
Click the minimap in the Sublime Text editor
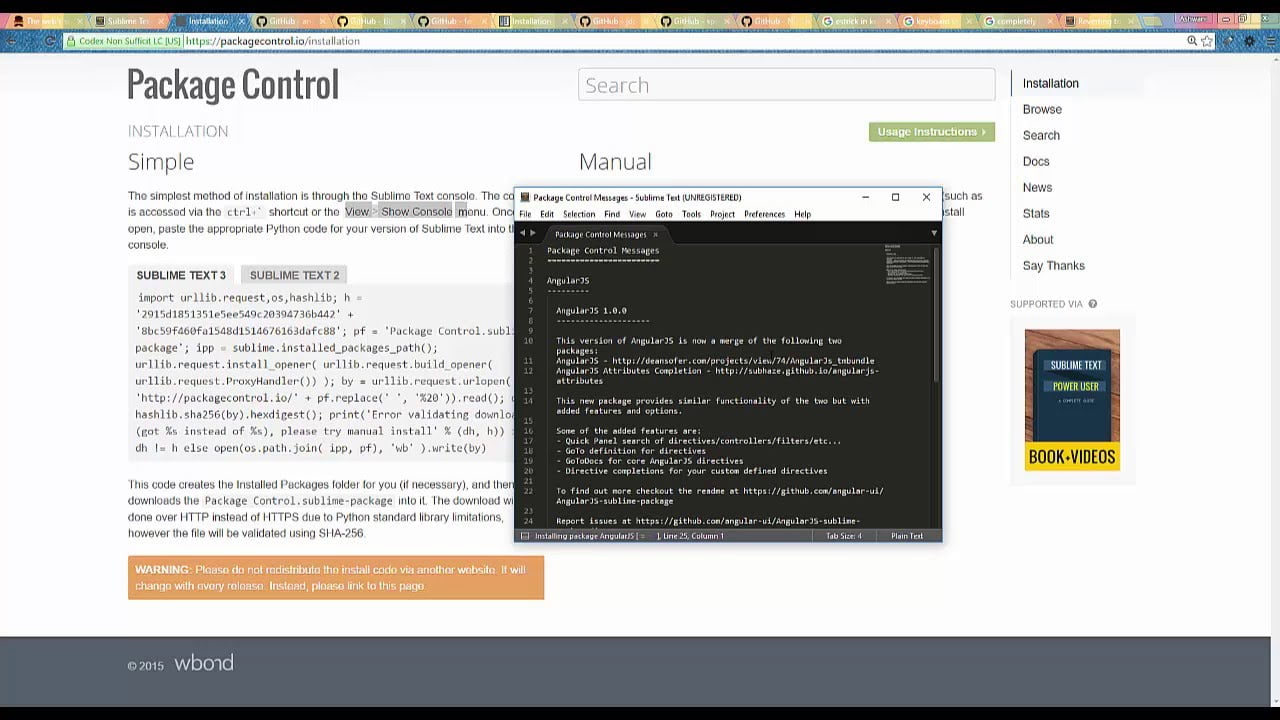(907, 266)
